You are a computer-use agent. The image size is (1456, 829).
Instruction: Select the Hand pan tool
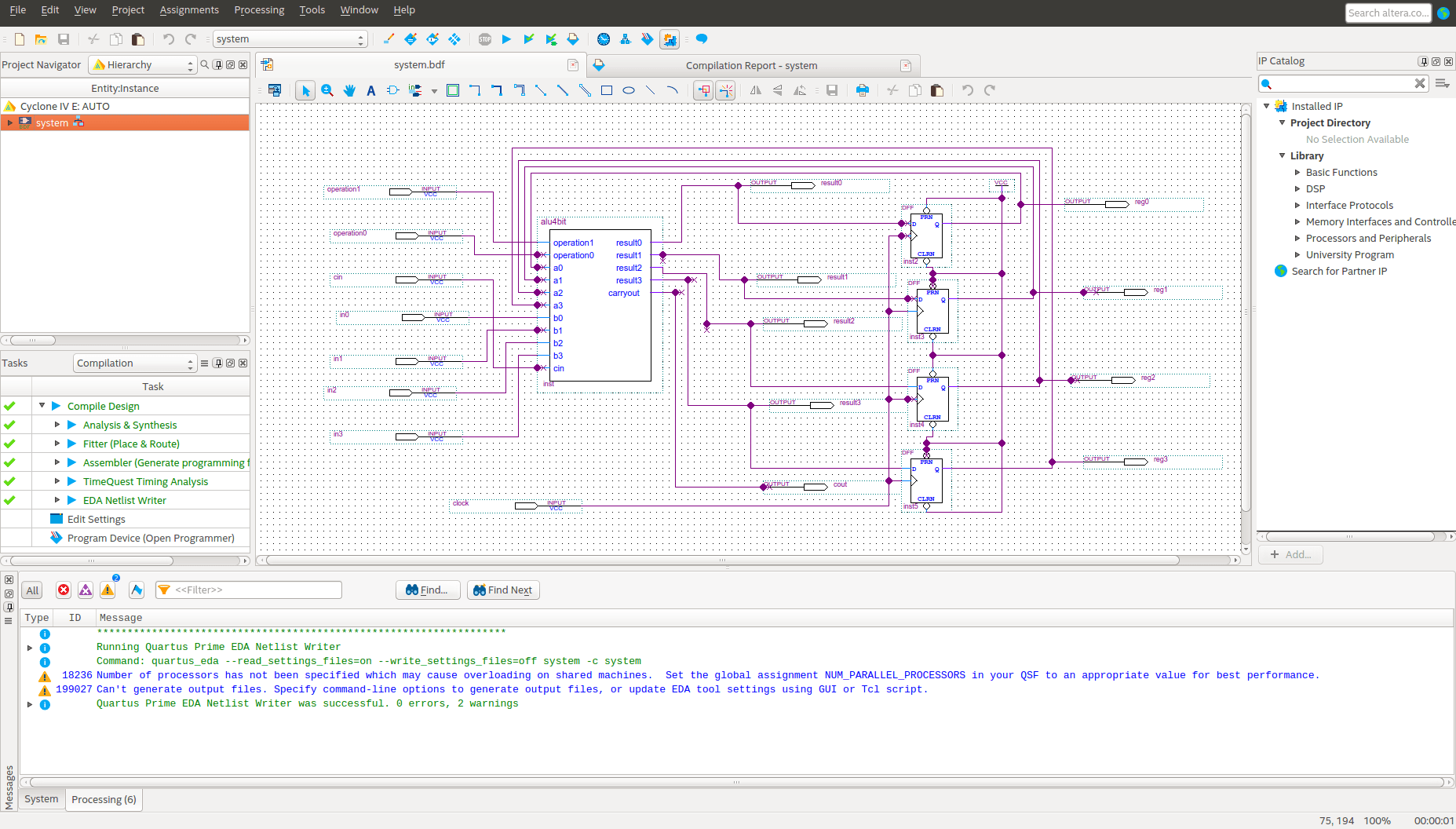click(349, 91)
